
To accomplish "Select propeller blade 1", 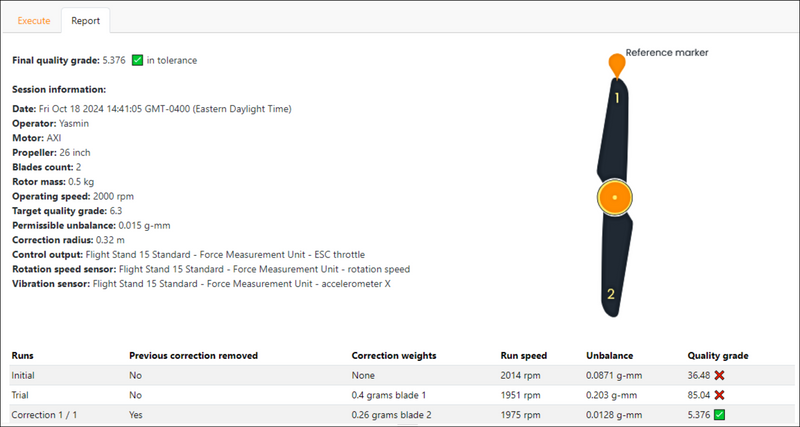I will (617, 120).
